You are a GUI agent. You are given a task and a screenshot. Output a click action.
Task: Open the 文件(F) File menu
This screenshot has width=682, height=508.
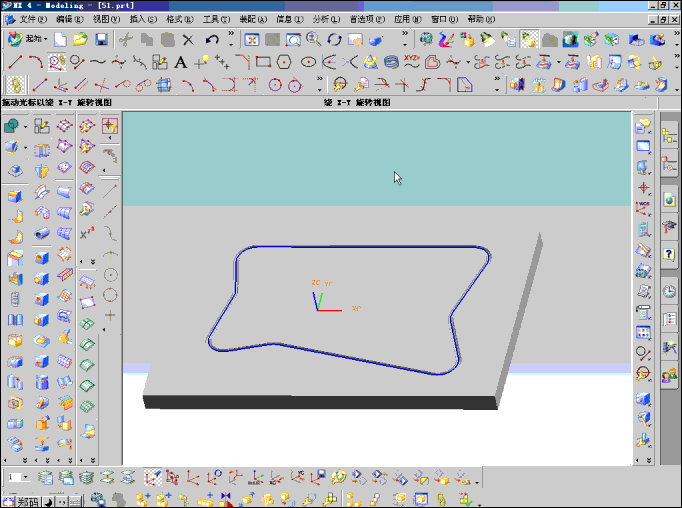point(33,19)
